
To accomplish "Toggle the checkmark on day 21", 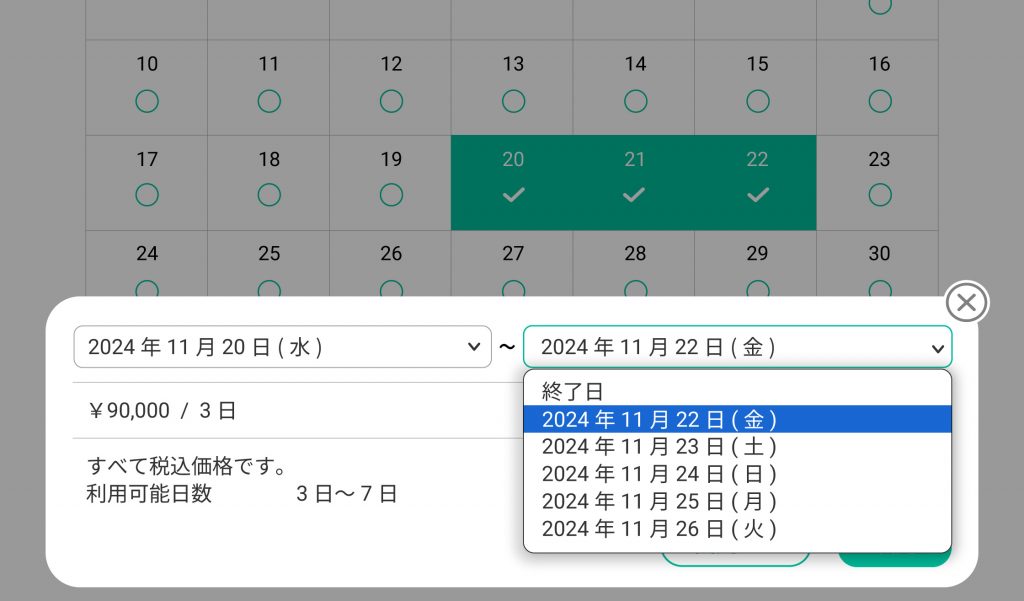I will pyautogui.click(x=634, y=195).
